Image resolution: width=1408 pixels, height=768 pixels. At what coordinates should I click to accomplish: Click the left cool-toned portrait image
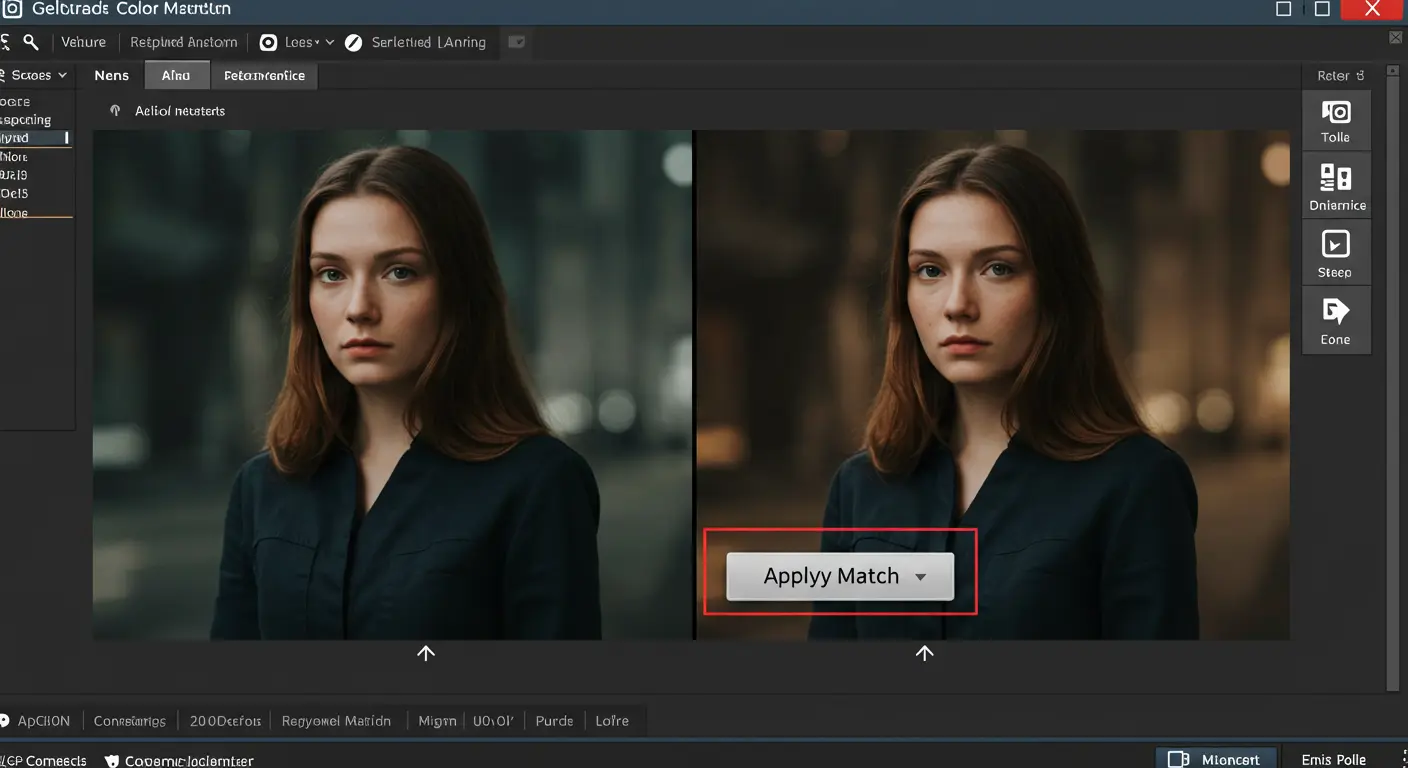pos(392,385)
